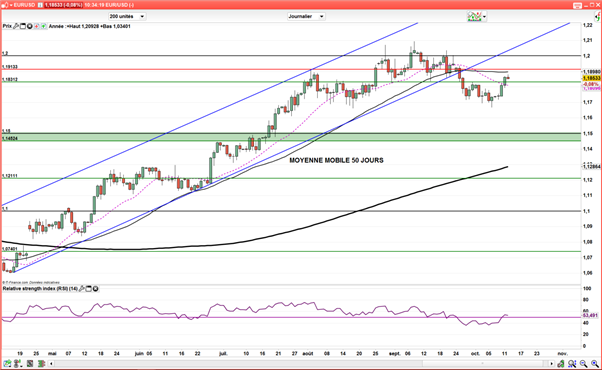Click the Prix panel label

(x=7, y=26)
